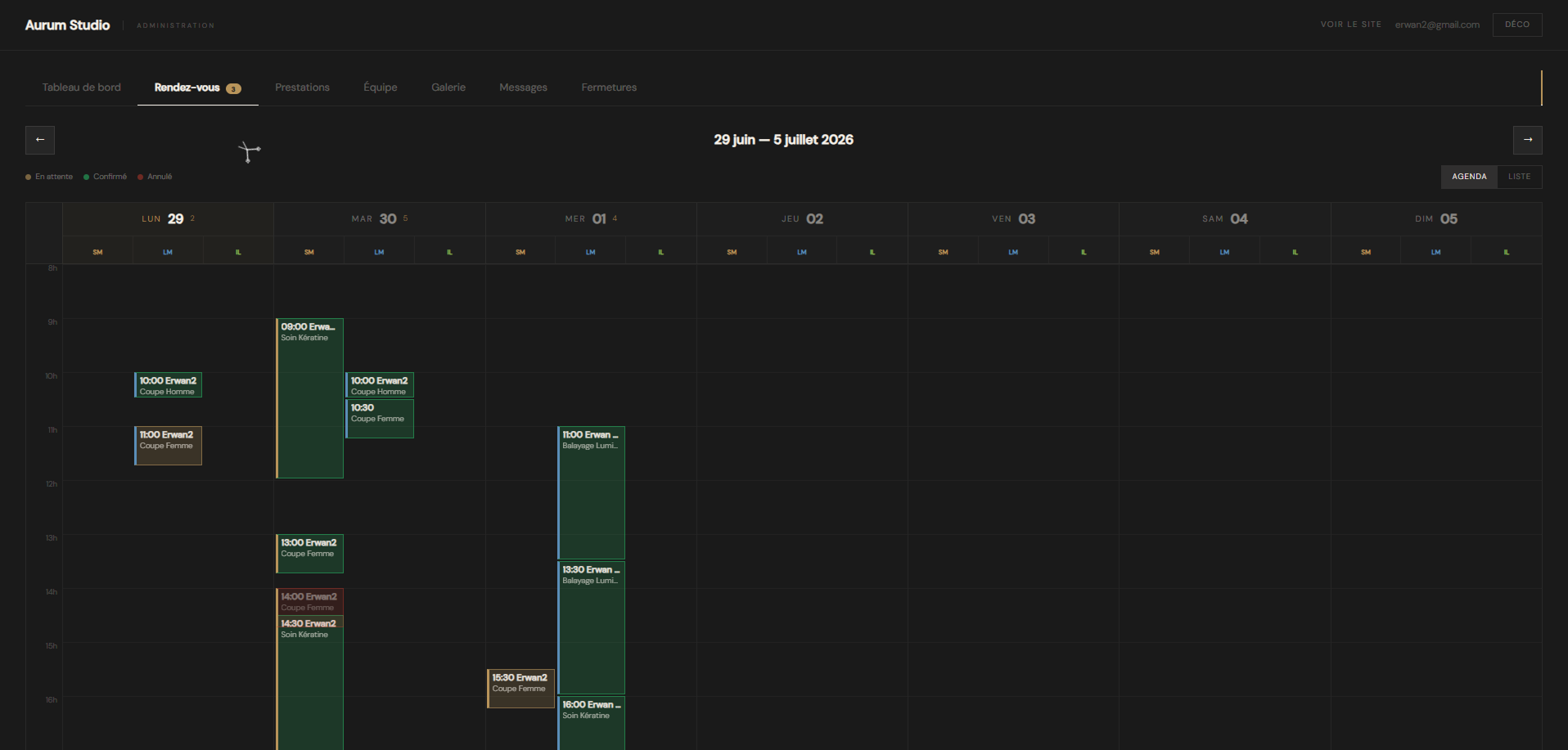Open the Fermetures tab
1568x750 pixels.
coord(609,88)
